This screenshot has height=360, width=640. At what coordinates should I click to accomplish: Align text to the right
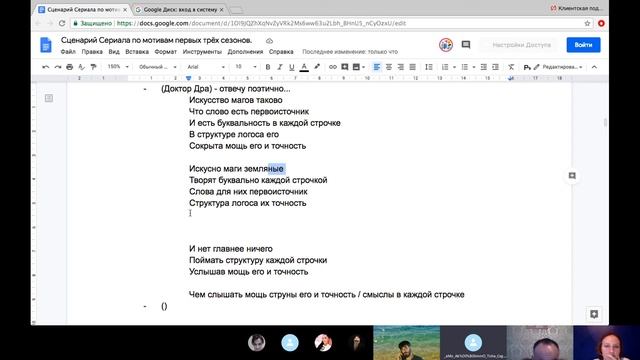400,67
